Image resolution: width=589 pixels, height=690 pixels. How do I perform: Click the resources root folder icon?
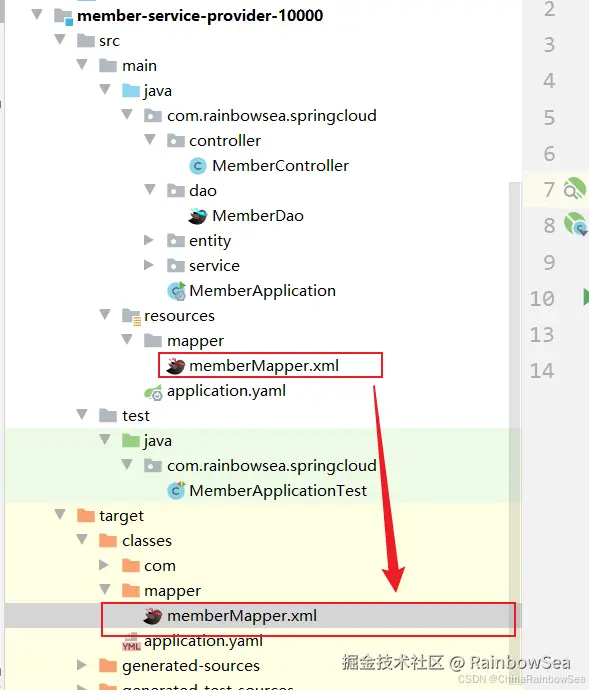[131, 316]
